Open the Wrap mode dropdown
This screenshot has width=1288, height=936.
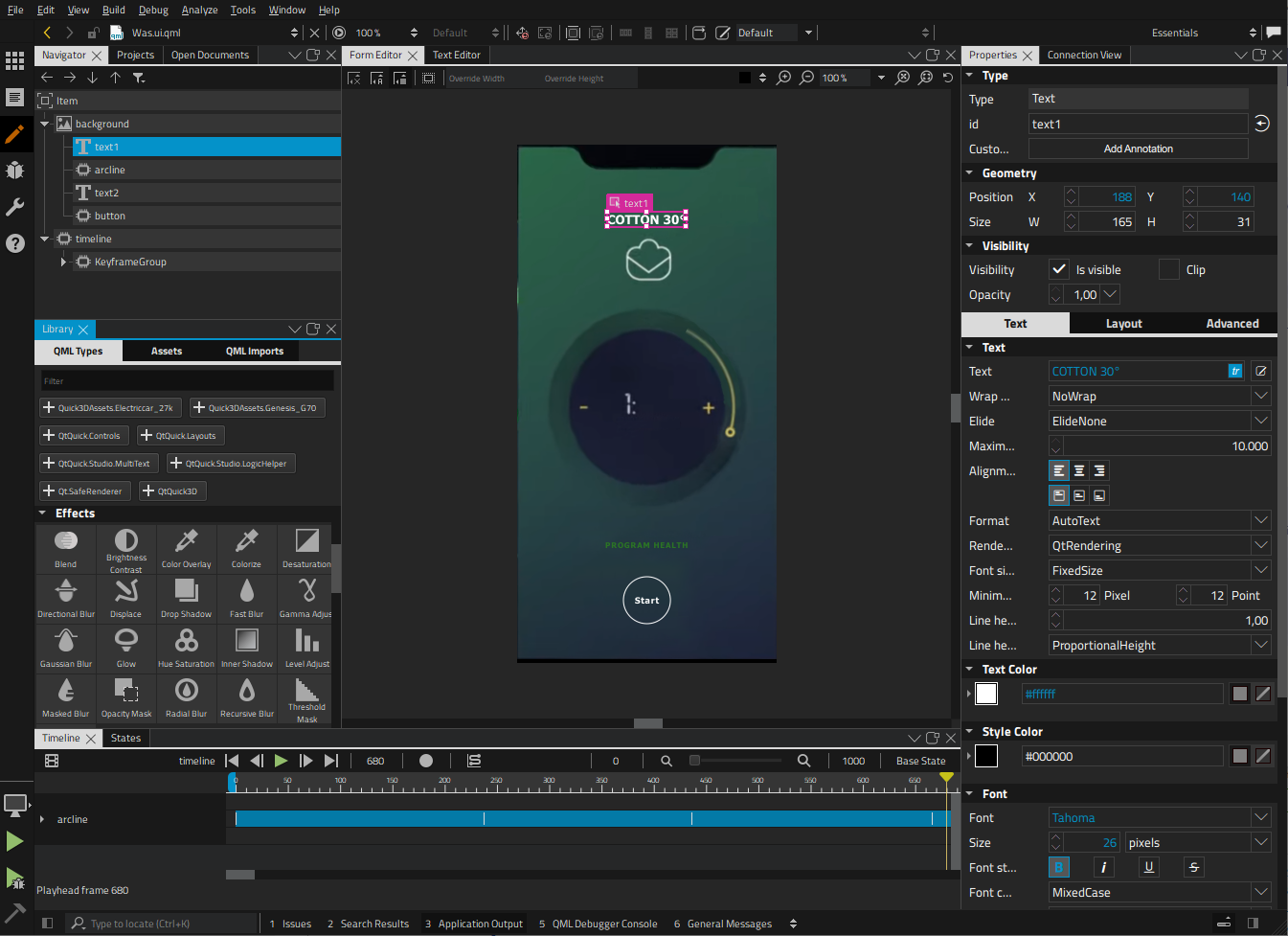click(1262, 396)
